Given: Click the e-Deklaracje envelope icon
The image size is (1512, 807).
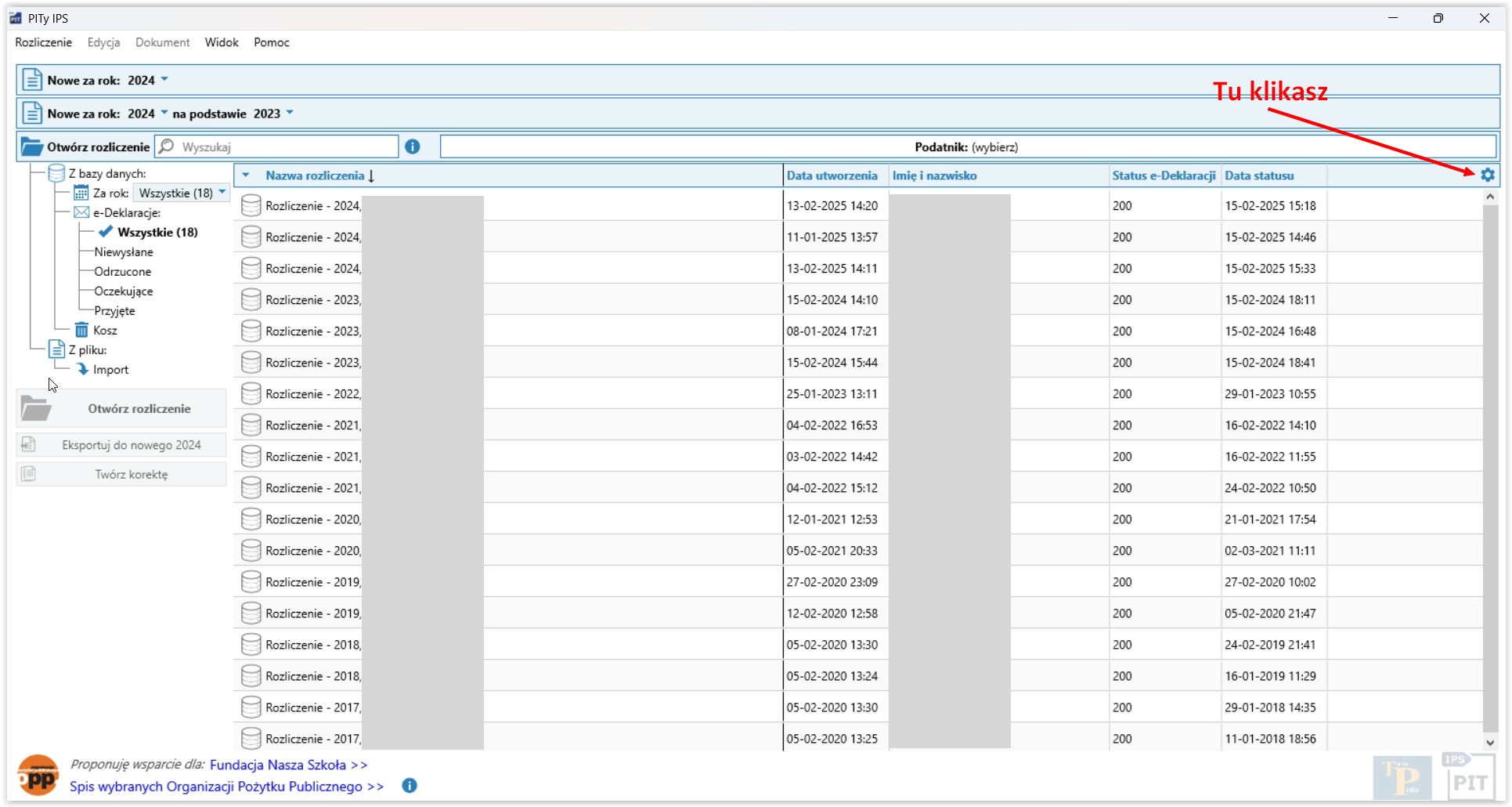Looking at the screenshot, I should tap(81, 212).
